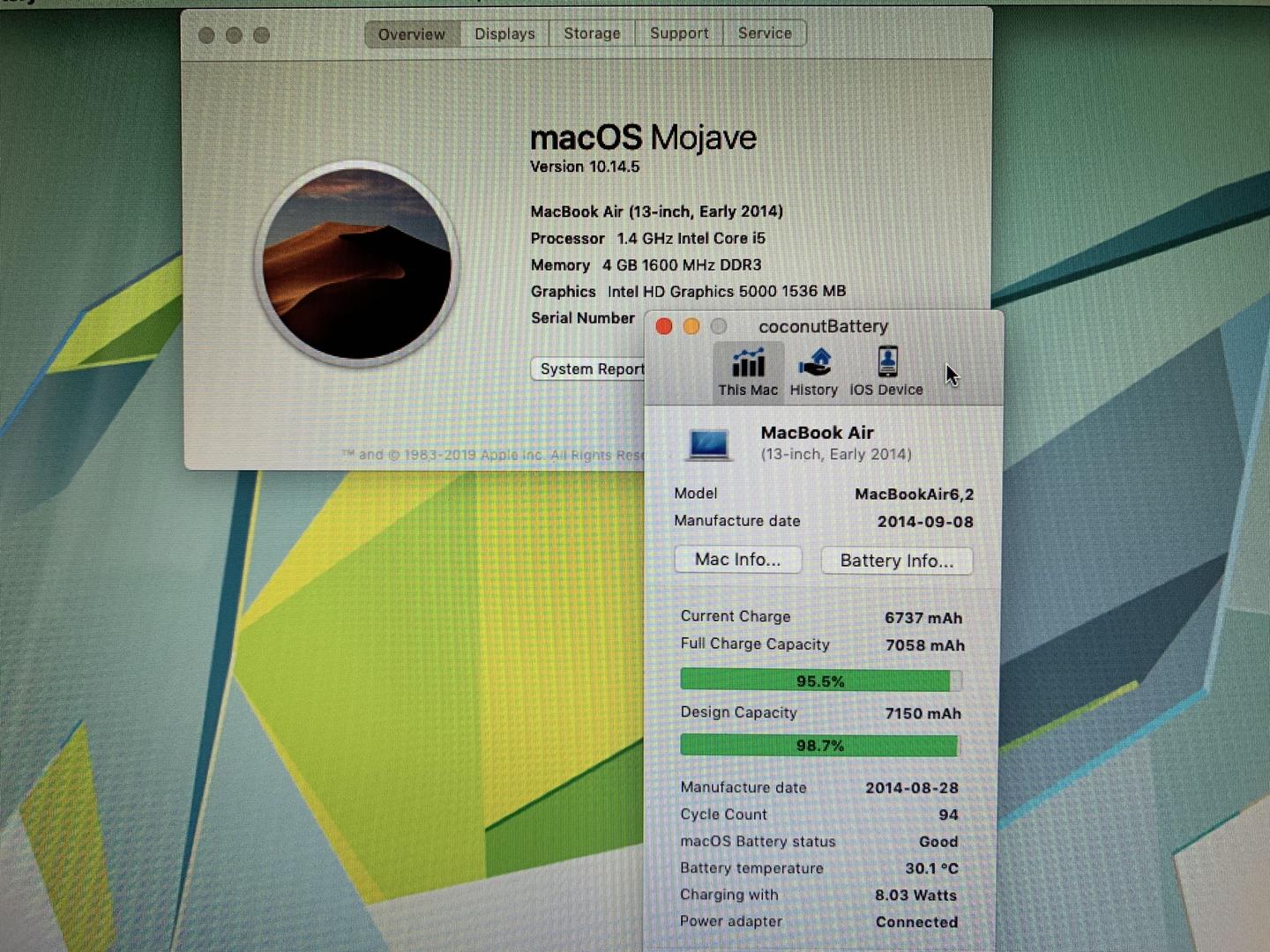This screenshot has width=1270, height=952.
Task: Click the macOS Mojave desert logo
Action: click(357, 263)
